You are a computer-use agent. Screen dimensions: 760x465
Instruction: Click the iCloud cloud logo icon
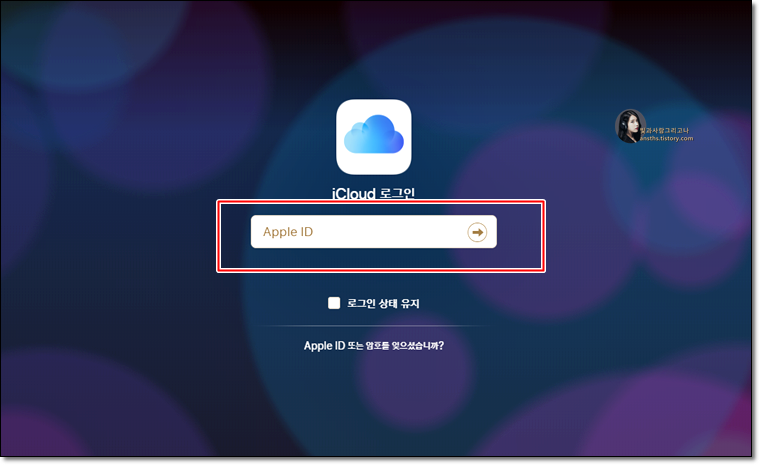[374, 137]
